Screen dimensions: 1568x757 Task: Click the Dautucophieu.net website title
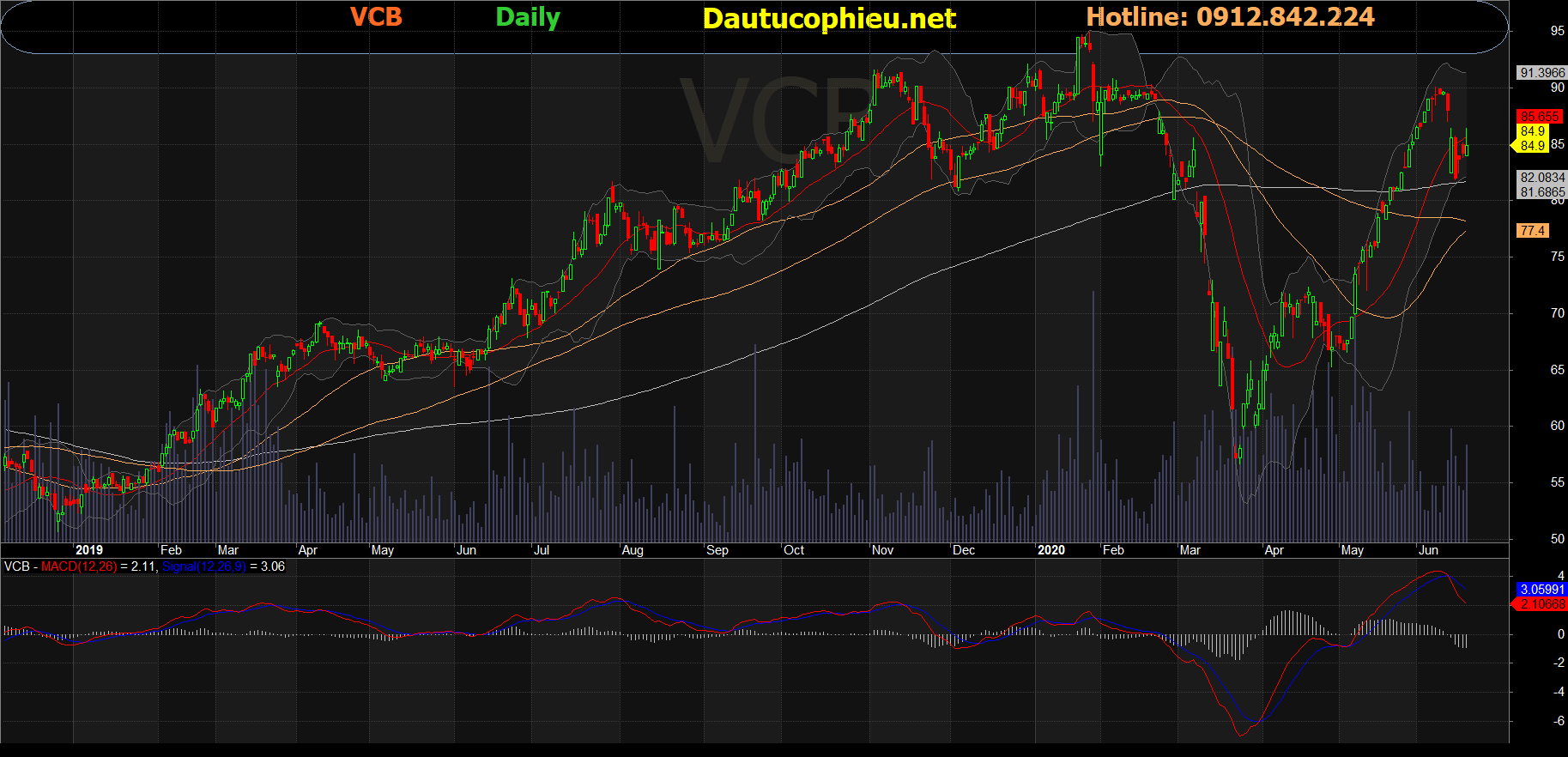(x=828, y=19)
